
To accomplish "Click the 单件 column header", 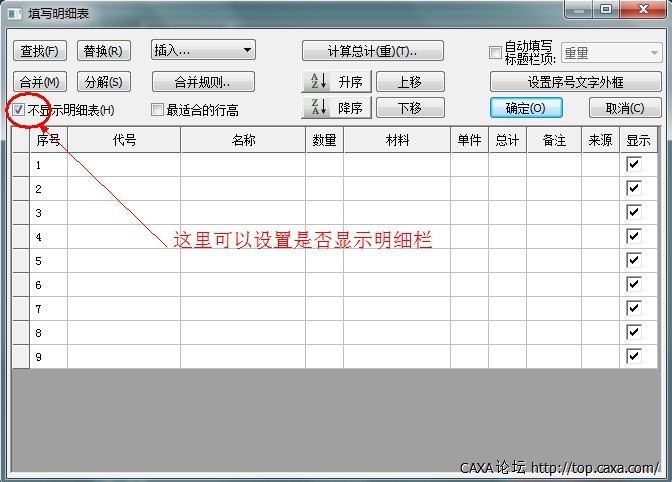I will 469,140.
